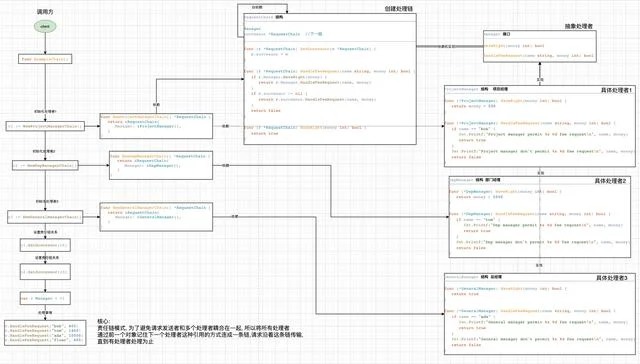Click the Manager interface box
The image size is (640, 364).
click(540, 46)
